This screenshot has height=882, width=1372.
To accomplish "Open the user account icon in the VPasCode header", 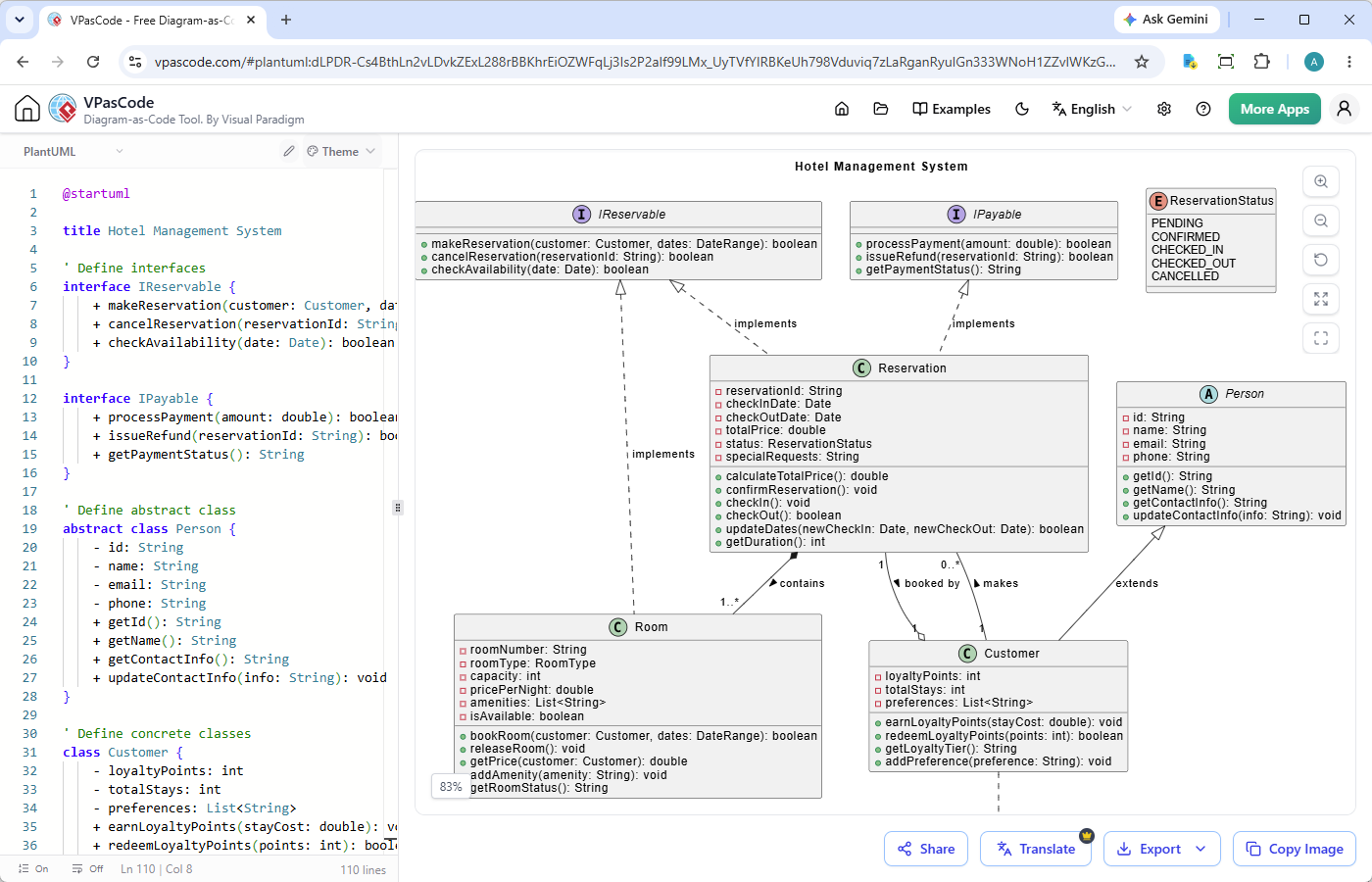I will pyautogui.click(x=1345, y=109).
